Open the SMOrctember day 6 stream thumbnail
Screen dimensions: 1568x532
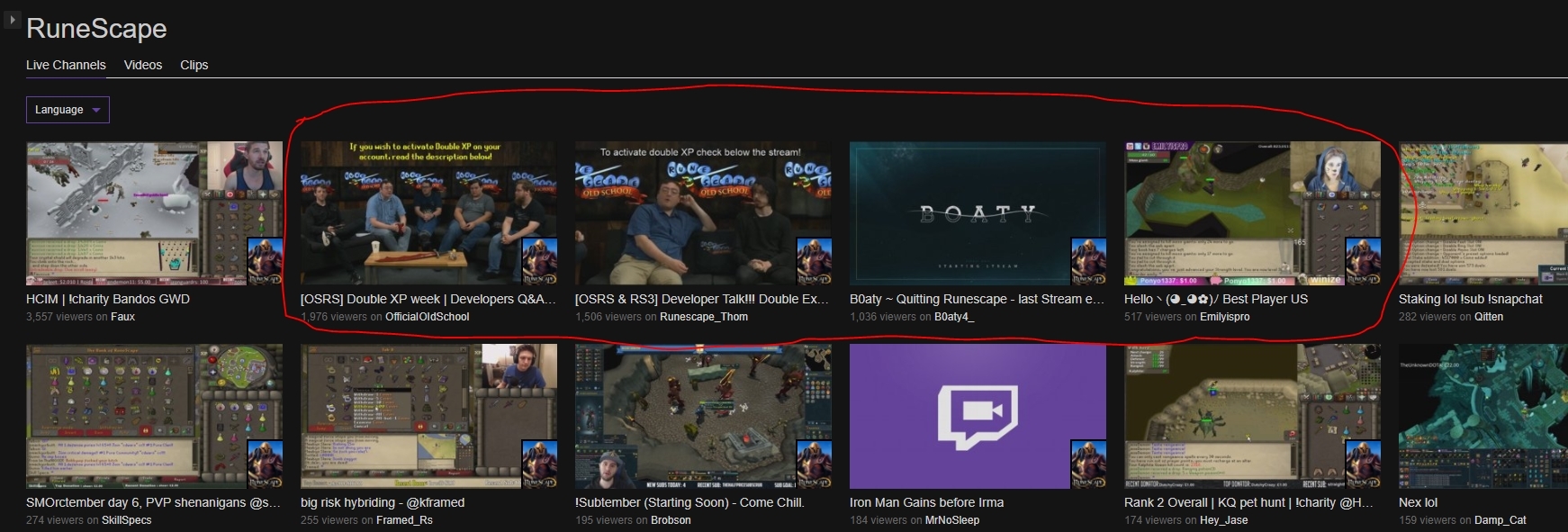coord(154,416)
